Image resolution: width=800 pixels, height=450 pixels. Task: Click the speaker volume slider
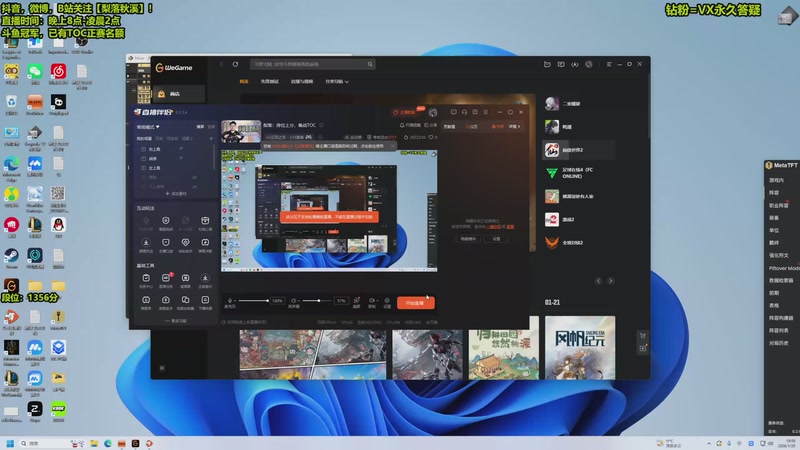coord(317,301)
